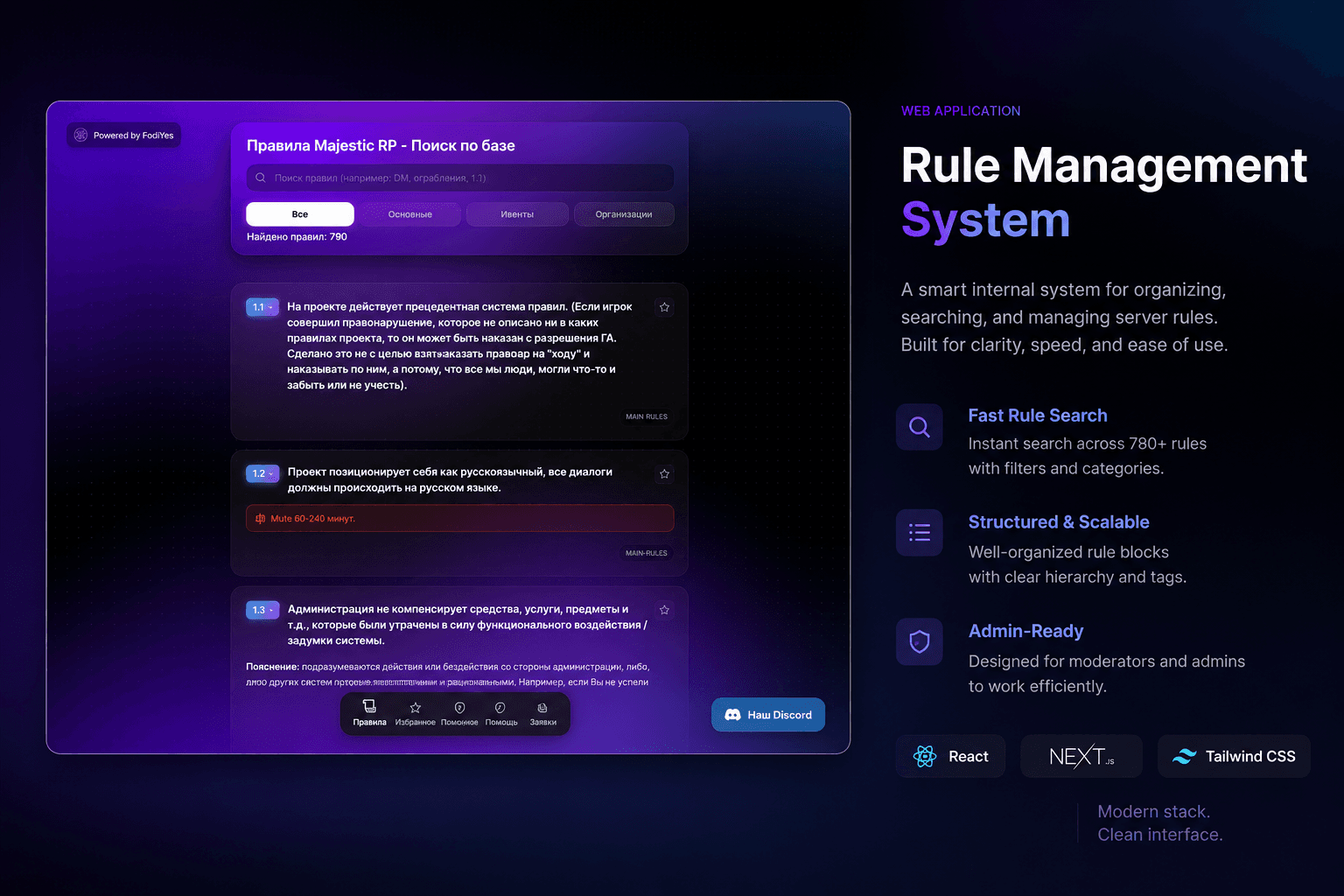The width and height of the screenshot is (1344, 896).
Task: Select the Основные filter tab
Action: [410, 214]
